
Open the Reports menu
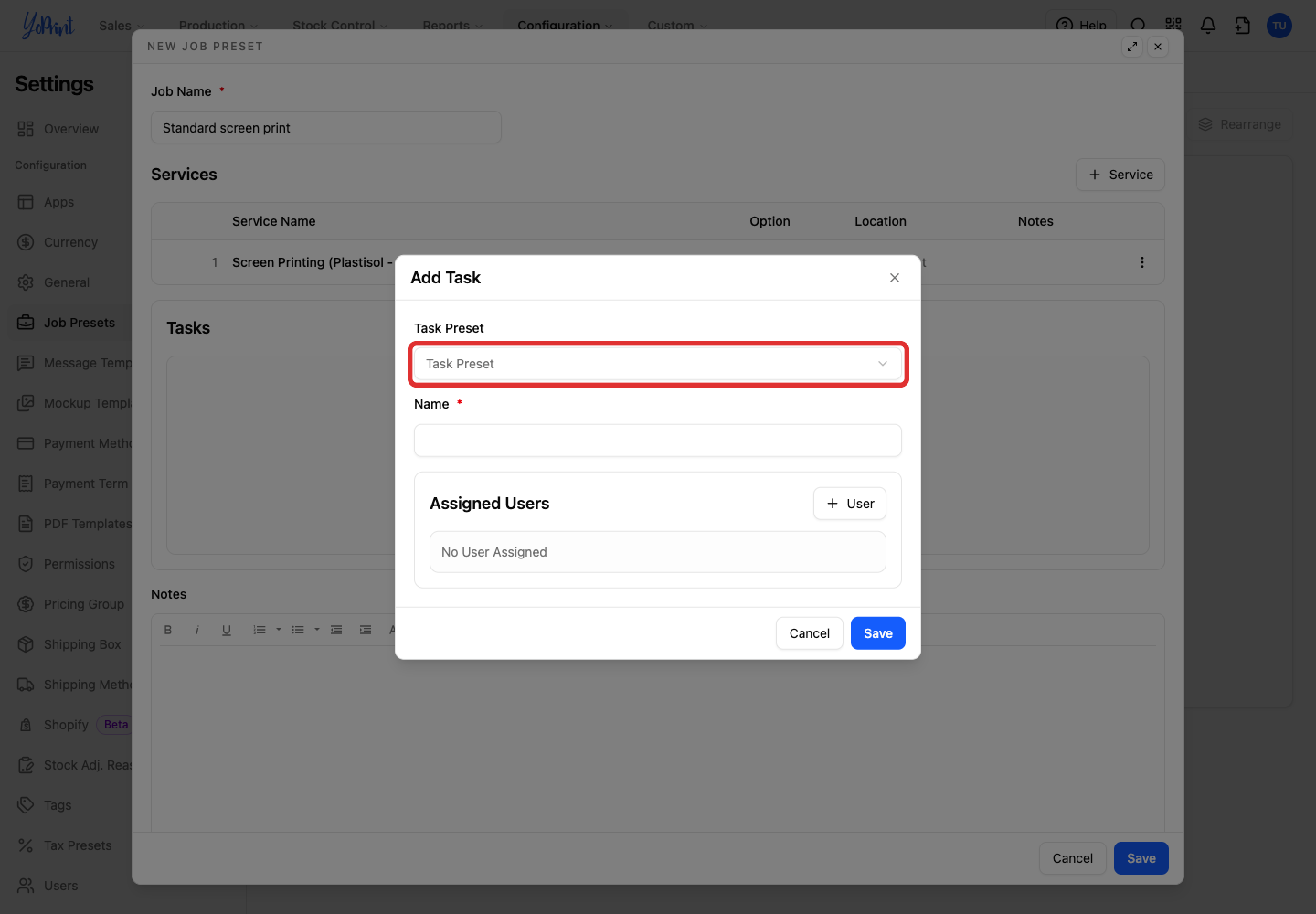coord(452,26)
